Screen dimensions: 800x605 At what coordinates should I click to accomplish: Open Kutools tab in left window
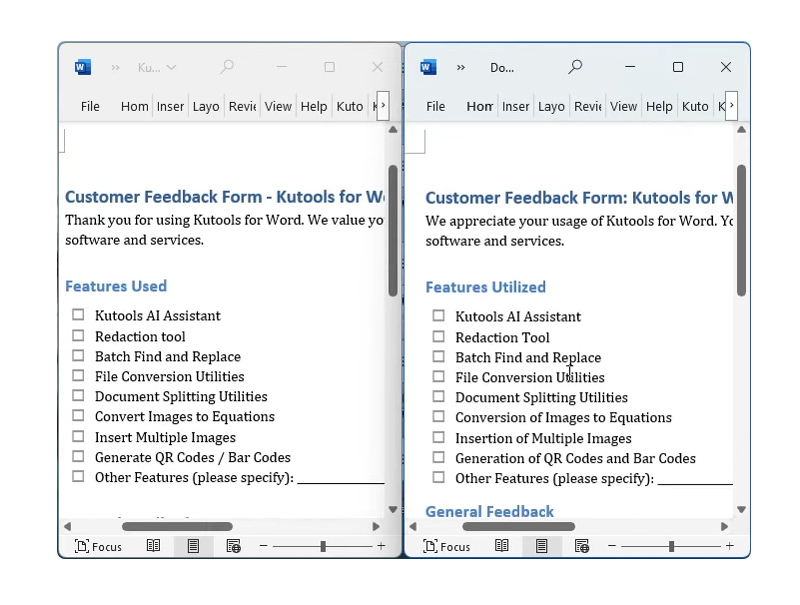point(349,106)
